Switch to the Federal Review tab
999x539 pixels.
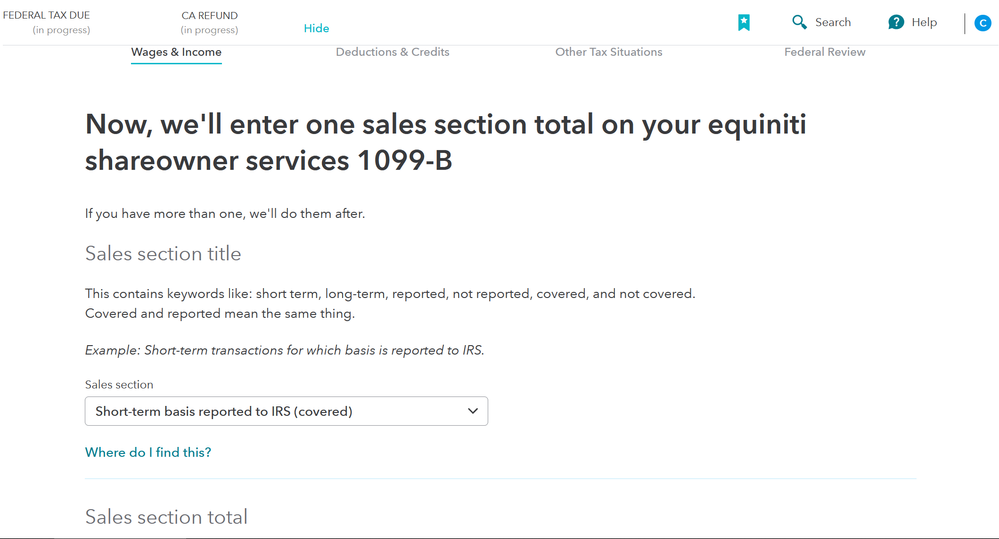824,52
